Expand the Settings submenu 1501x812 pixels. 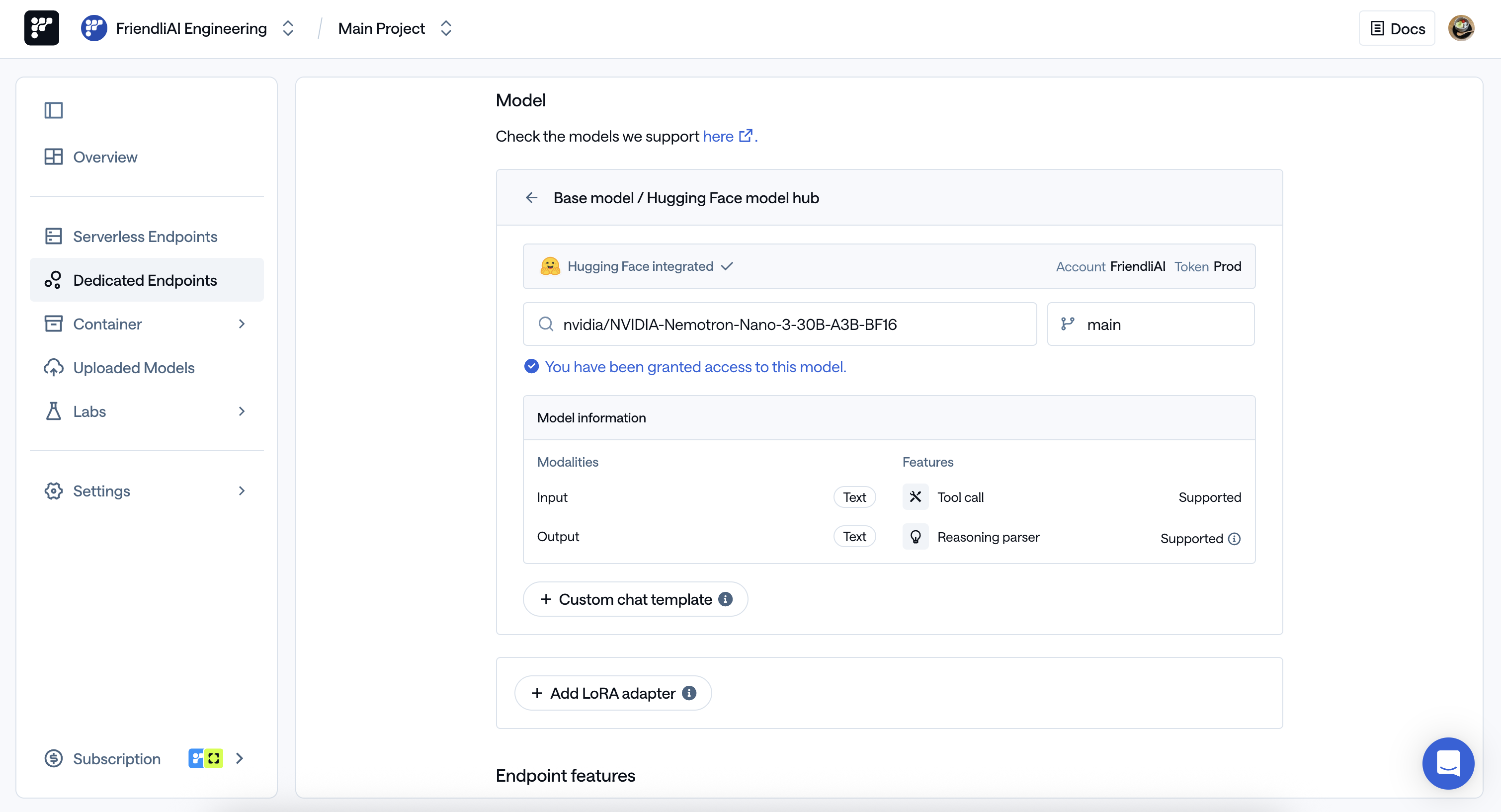[241, 491]
